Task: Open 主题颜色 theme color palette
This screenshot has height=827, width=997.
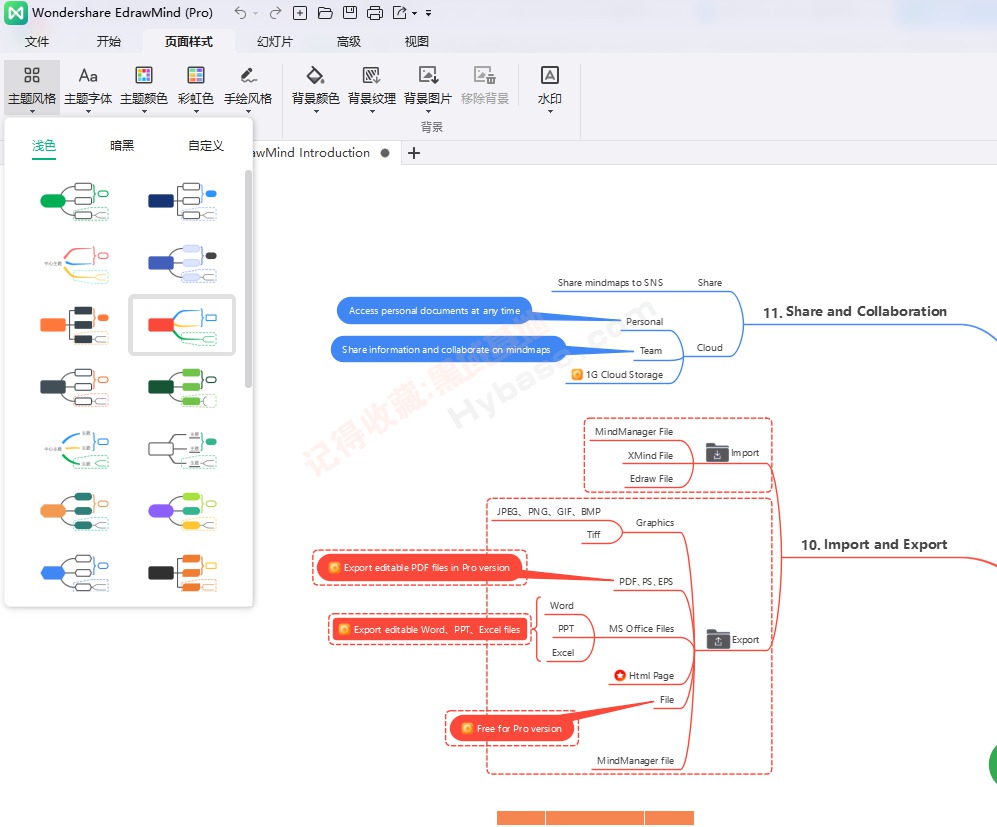Action: click(x=144, y=86)
